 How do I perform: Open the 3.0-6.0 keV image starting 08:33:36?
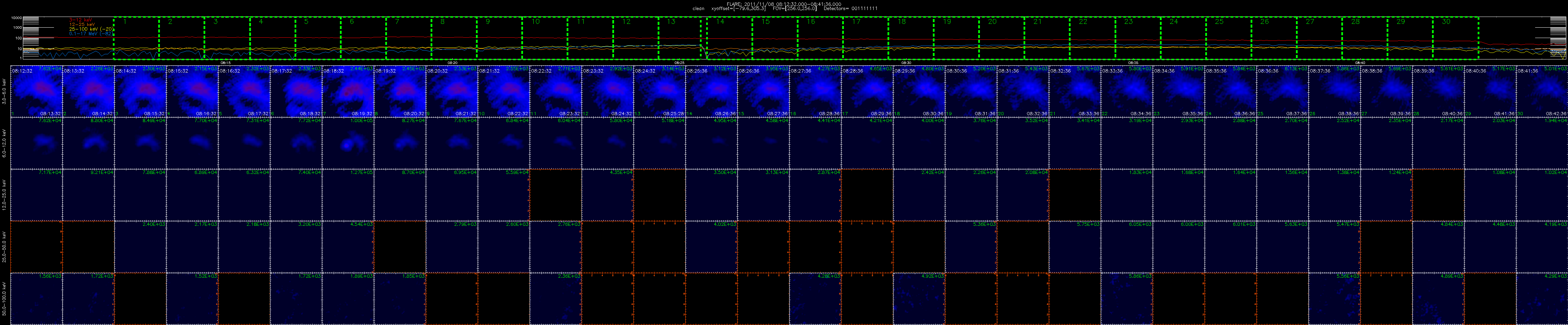1127,91
